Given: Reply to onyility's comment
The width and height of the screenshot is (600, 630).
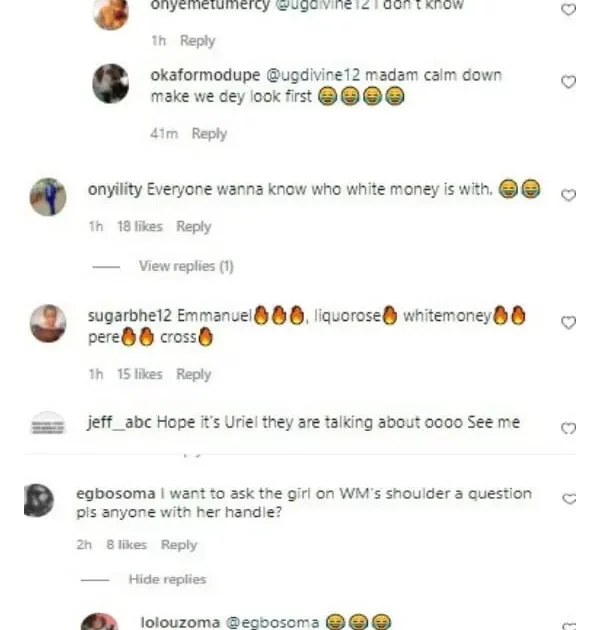Looking at the screenshot, I should point(194,227).
